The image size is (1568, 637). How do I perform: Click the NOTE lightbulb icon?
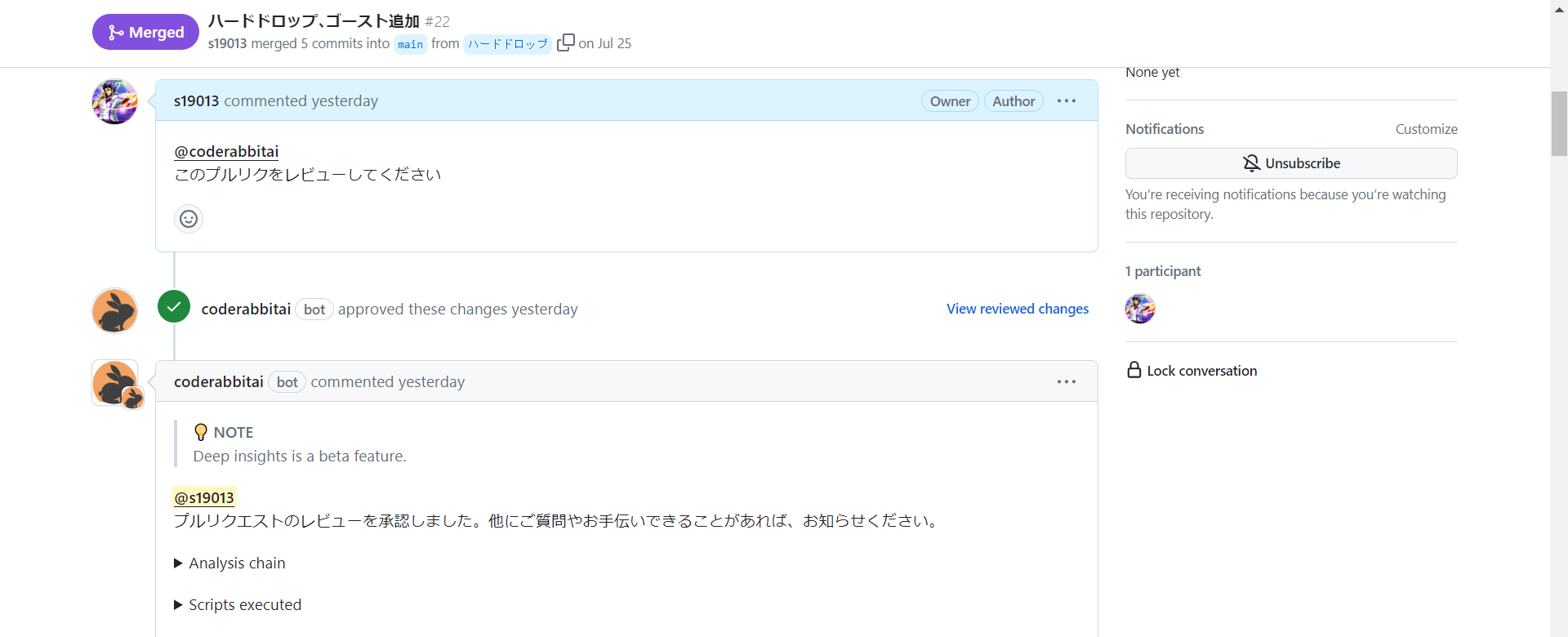[x=201, y=432]
